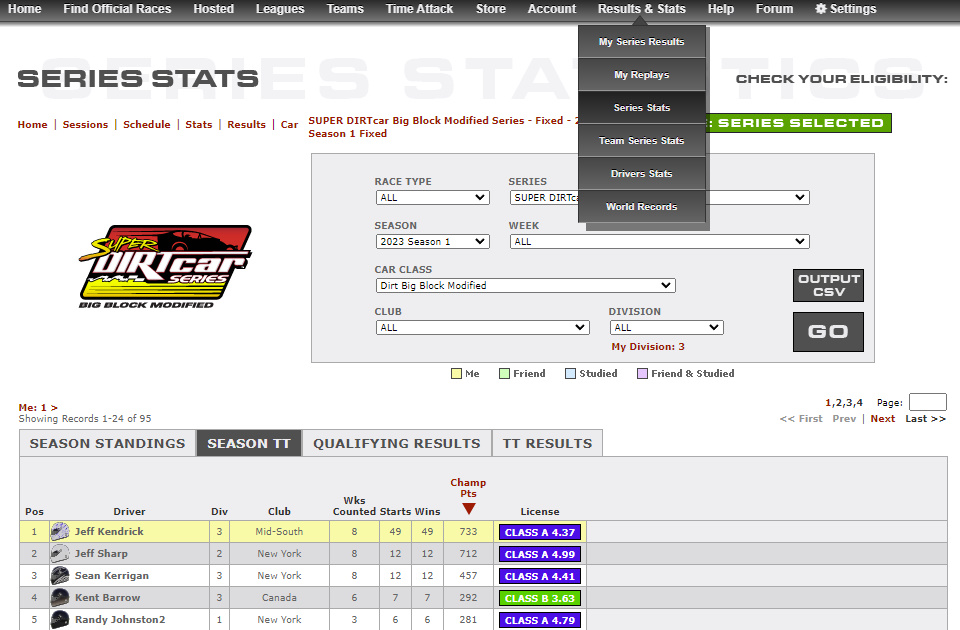Image resolution: width=960 pixels, height=630 pixels.
Task: Click the Super DIRTcar Series logo
Action: tap(165, 266)
